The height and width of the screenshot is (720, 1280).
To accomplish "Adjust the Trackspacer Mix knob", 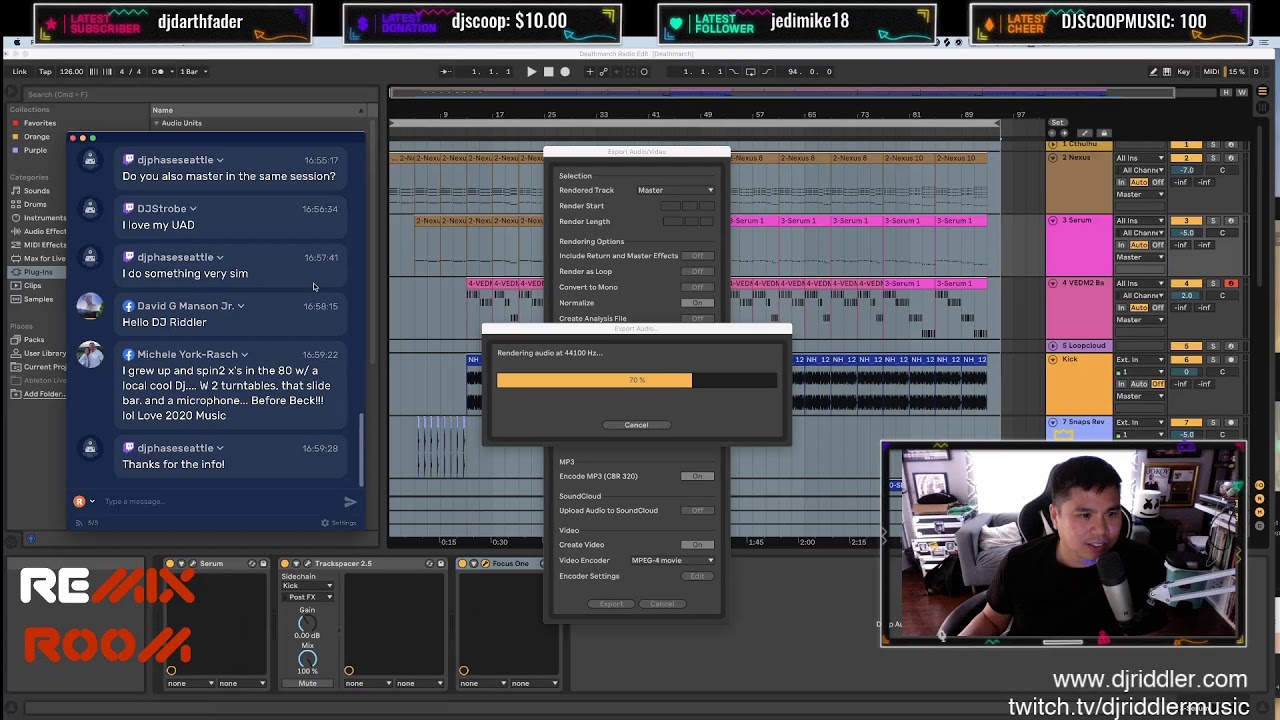I will click(x=307, y=659).
